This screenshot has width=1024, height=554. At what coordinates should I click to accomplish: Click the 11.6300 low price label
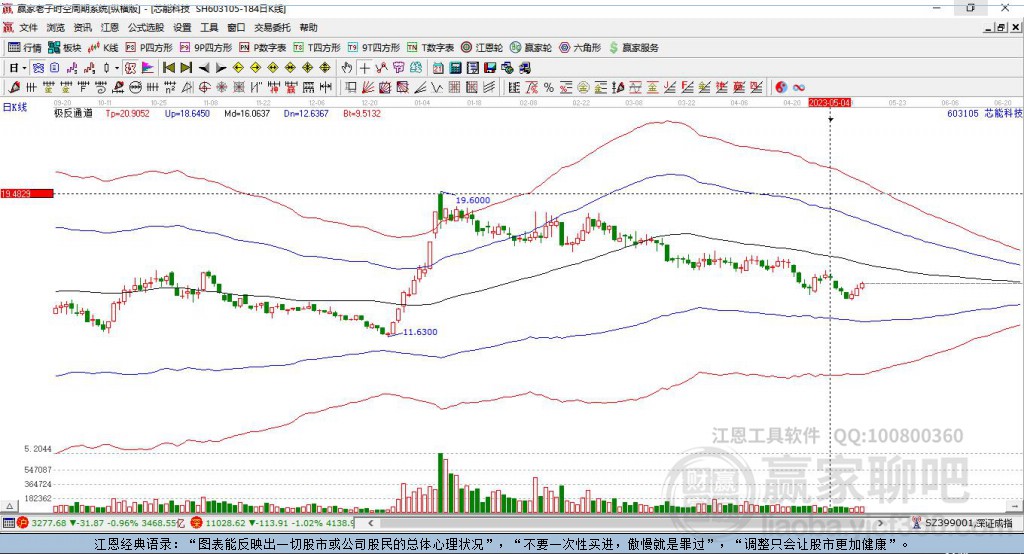(x=420, y=332)
